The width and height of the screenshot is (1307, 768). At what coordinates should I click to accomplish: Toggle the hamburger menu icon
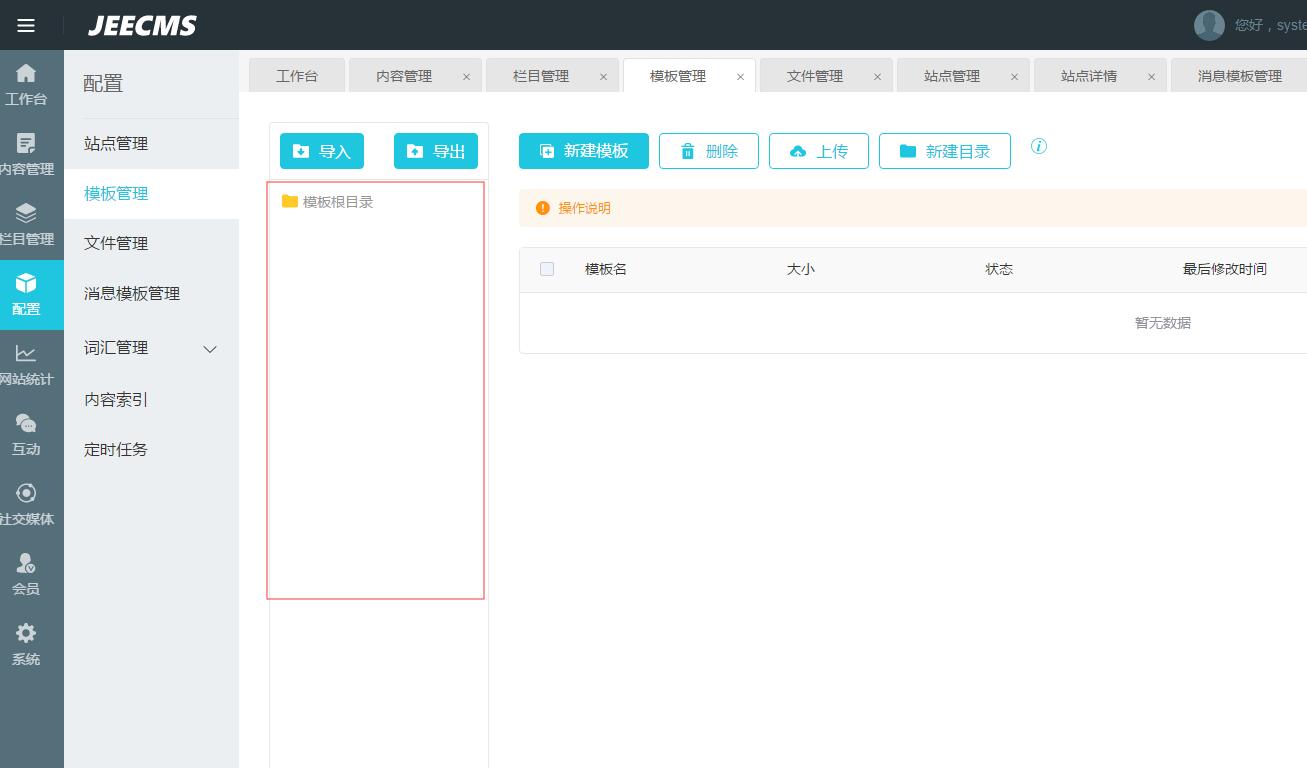(x=26, y=26)
